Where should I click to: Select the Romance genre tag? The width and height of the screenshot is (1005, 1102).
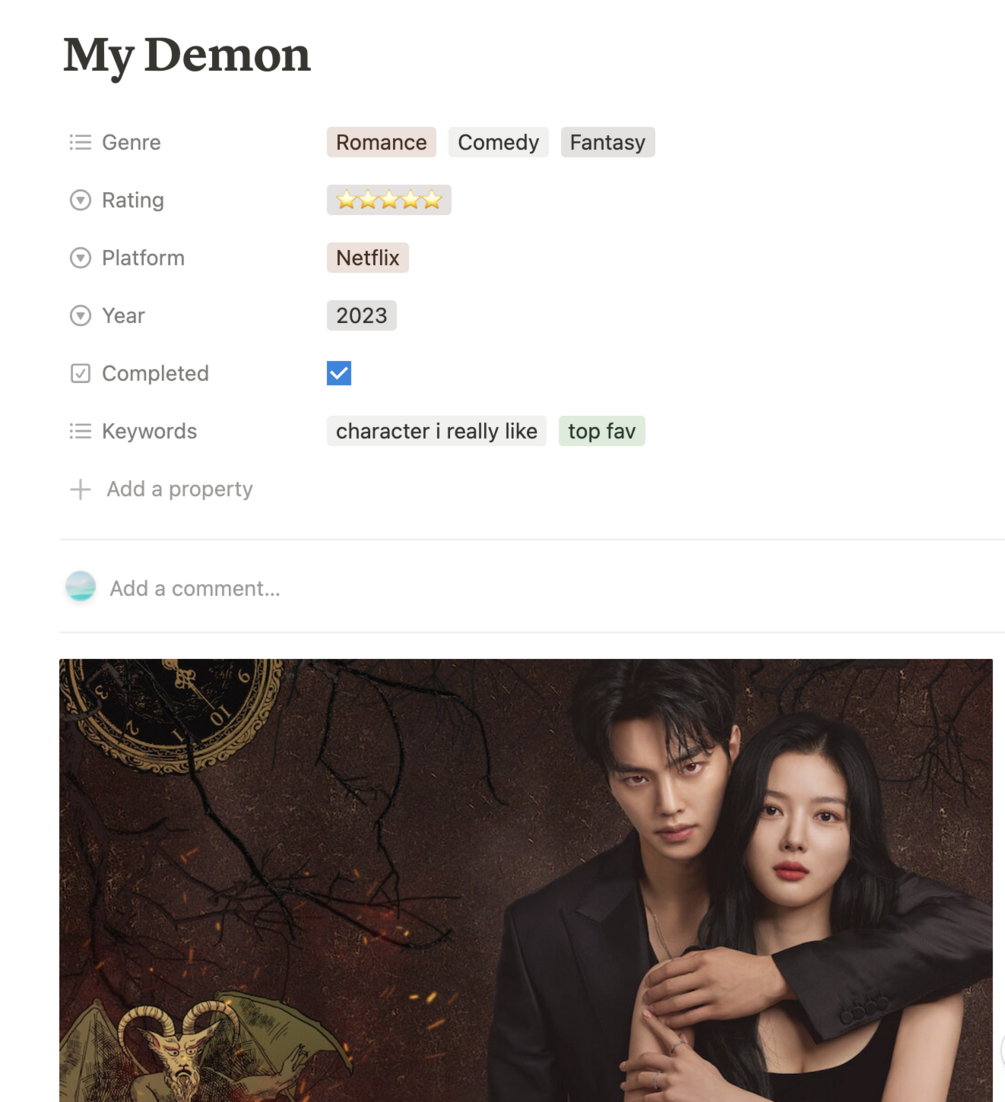pos(381,143)
